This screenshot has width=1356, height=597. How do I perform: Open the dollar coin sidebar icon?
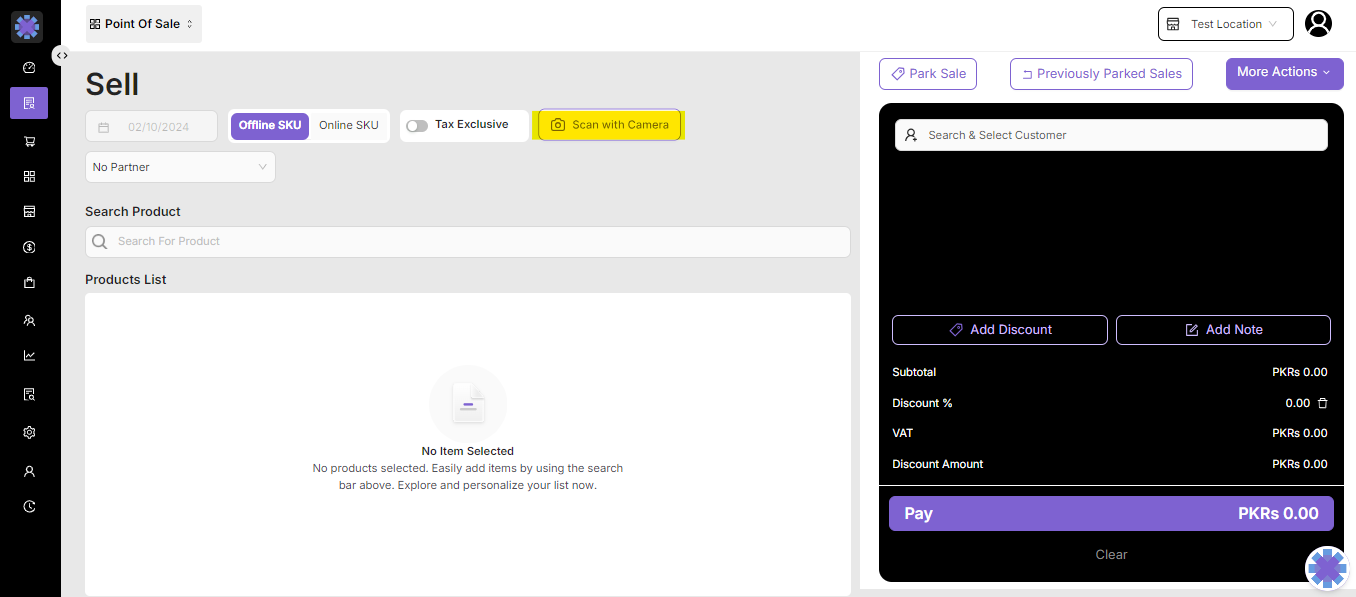tap(29, 247)
